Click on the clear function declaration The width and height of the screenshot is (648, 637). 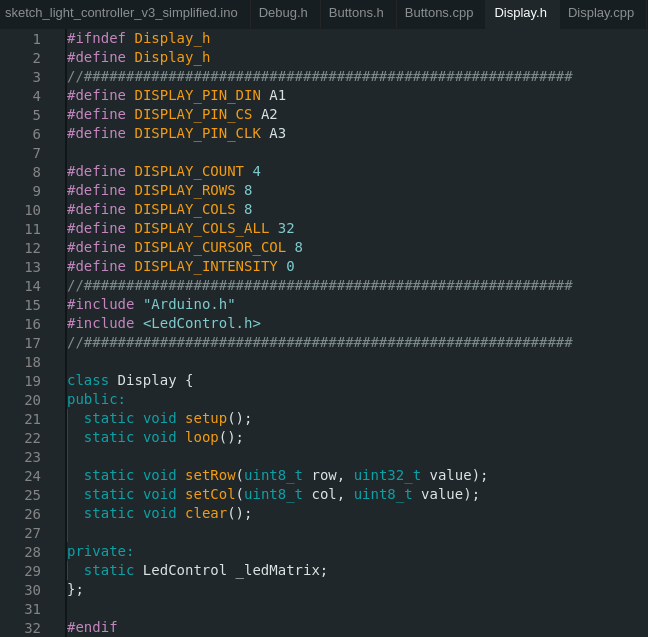point(205,513)
